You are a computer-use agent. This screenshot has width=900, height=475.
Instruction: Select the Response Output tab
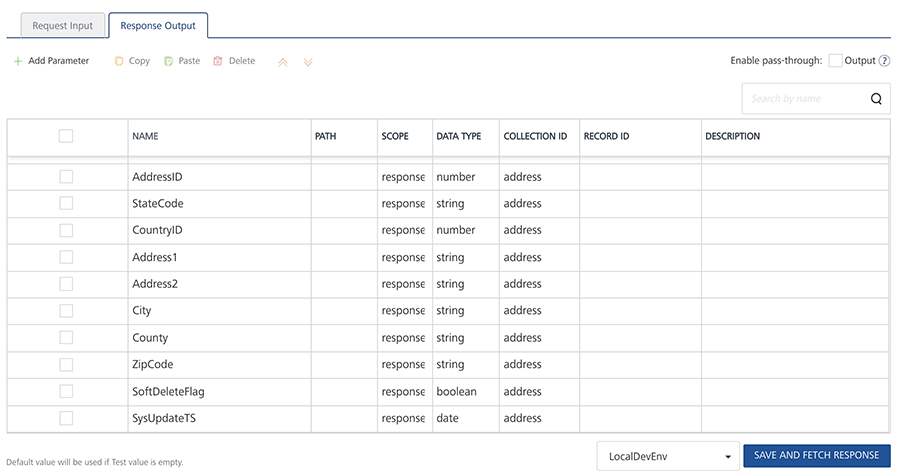[x=158, y=25]
